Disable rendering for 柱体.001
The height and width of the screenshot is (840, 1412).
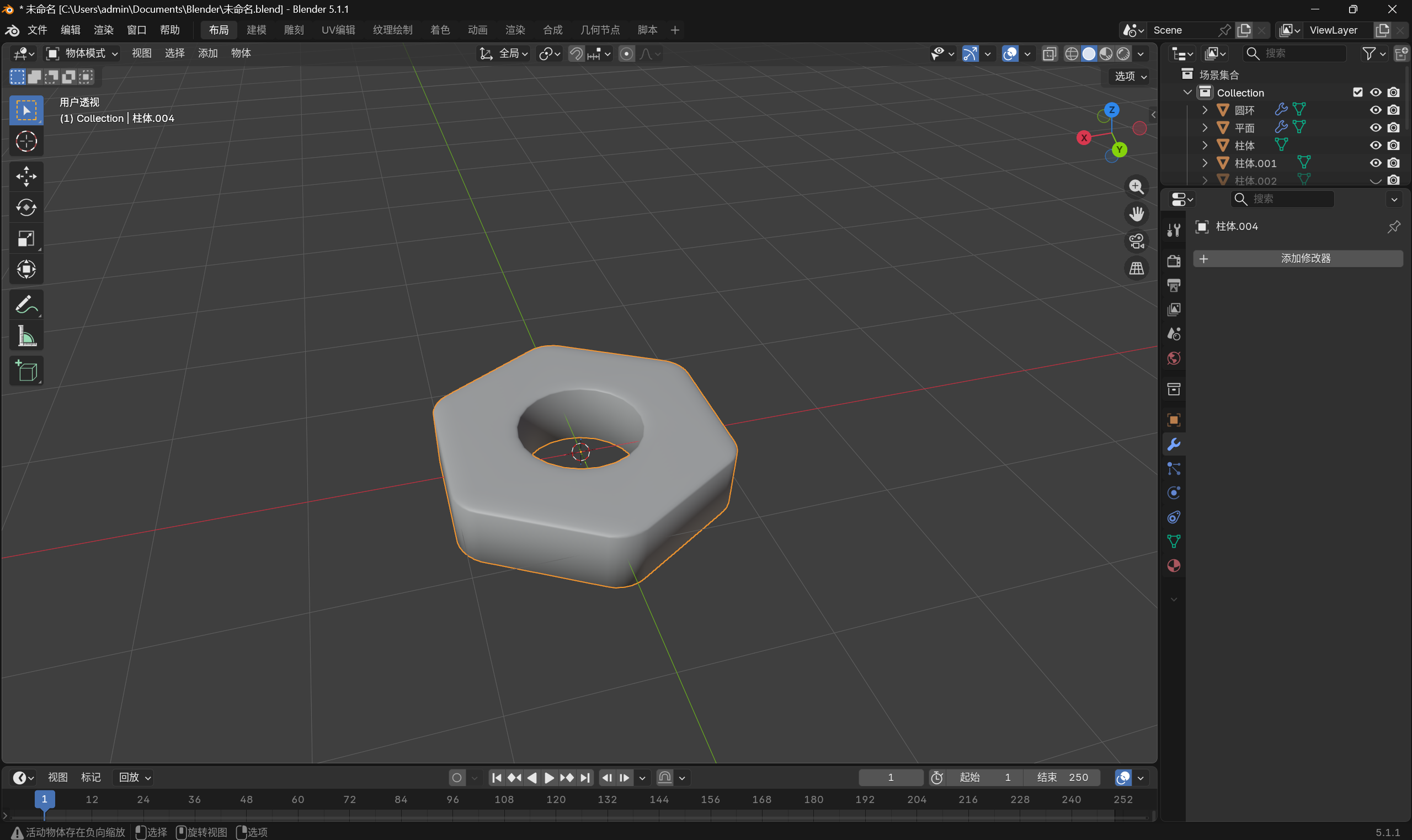1393,163
